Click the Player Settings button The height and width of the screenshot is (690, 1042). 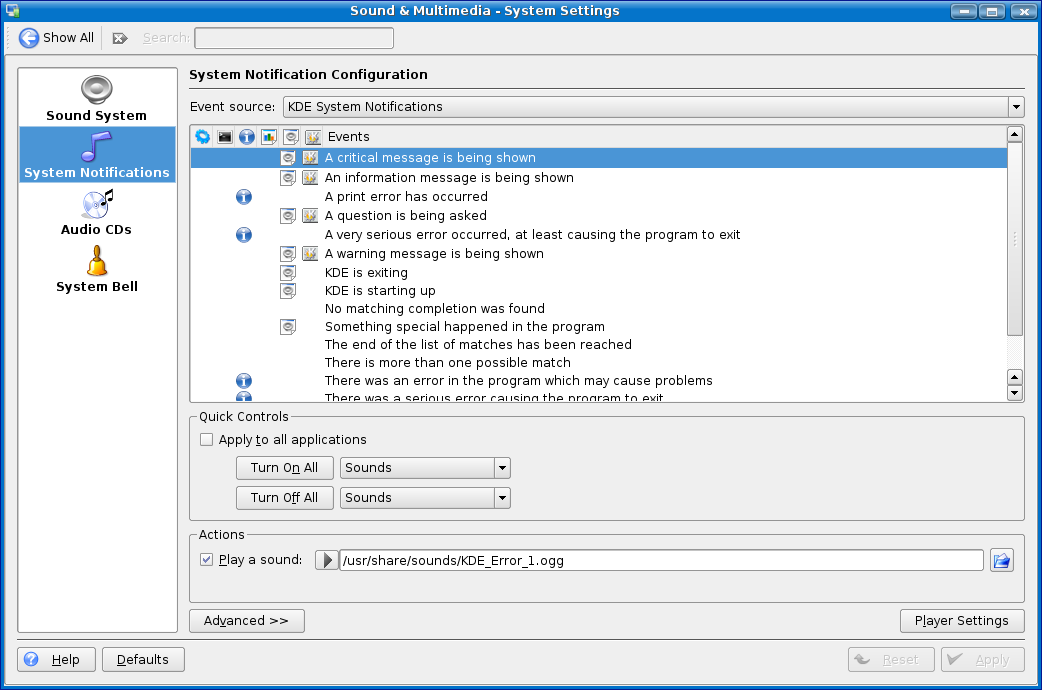pyautogui.click(x=961, y=621)
